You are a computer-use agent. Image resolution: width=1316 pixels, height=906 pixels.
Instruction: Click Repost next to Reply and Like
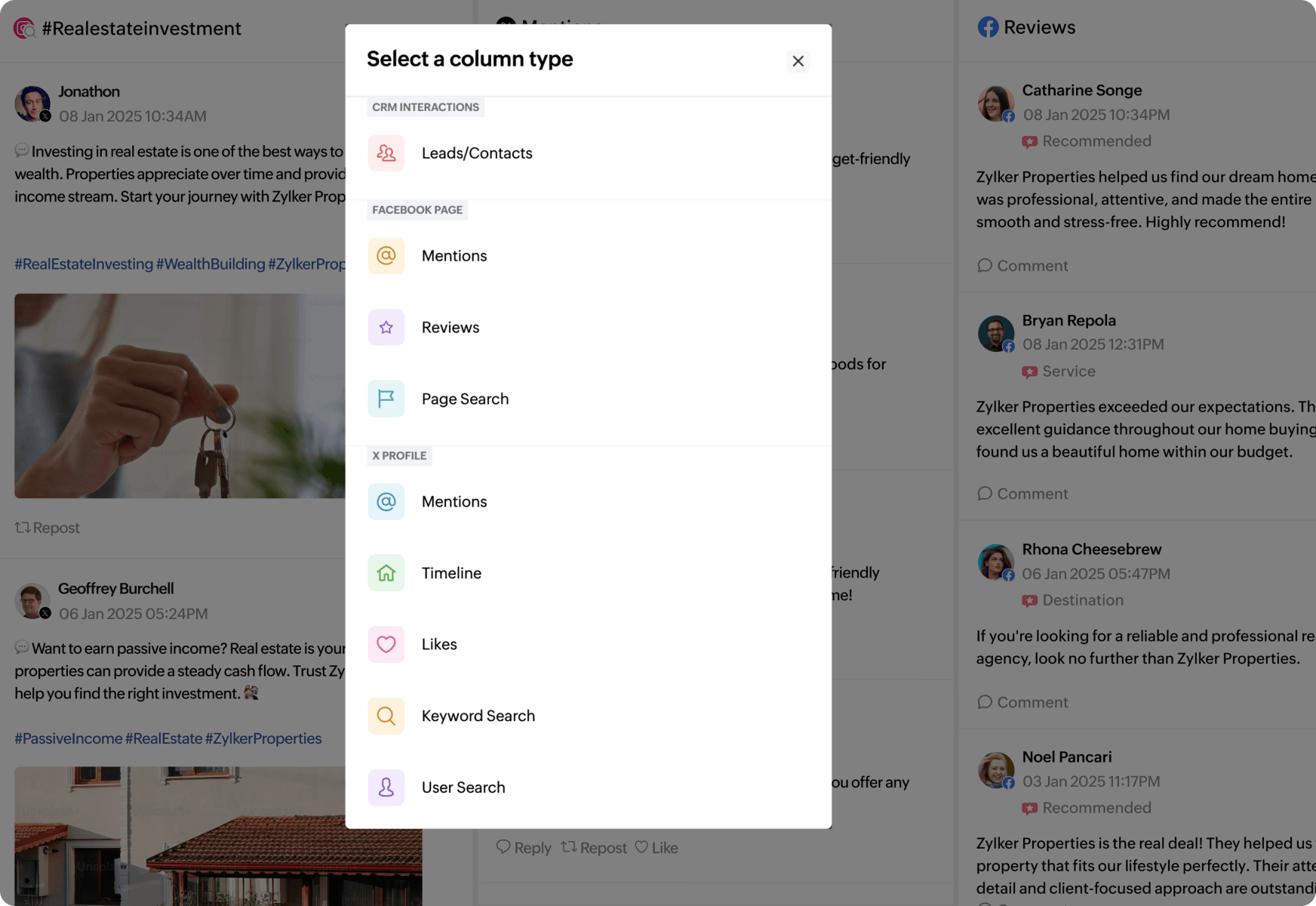tap(594, 848)
